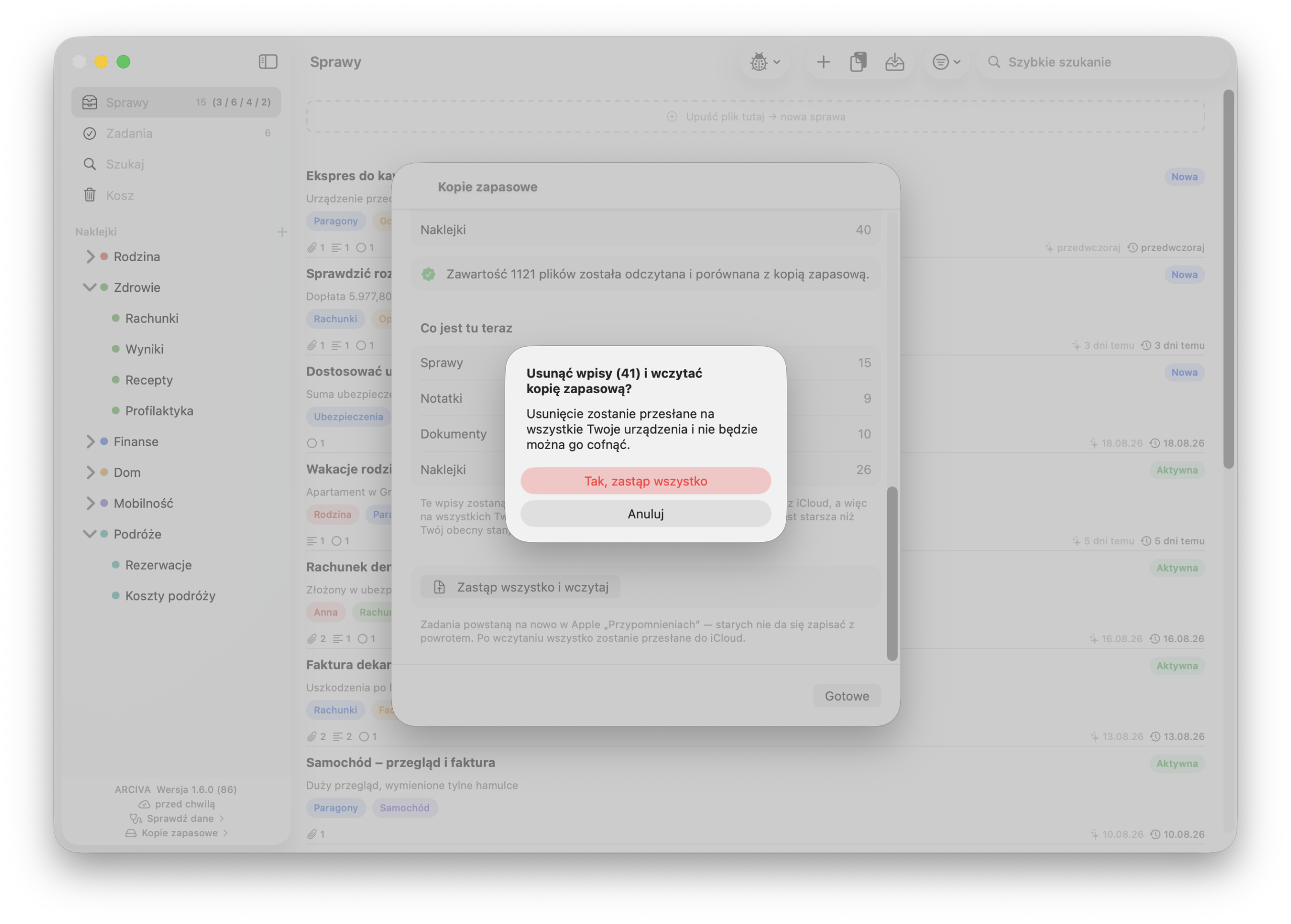Select Szukaj in the sidebar
1291x924 pixels.
pyautogui.click(x=176, y=164)
